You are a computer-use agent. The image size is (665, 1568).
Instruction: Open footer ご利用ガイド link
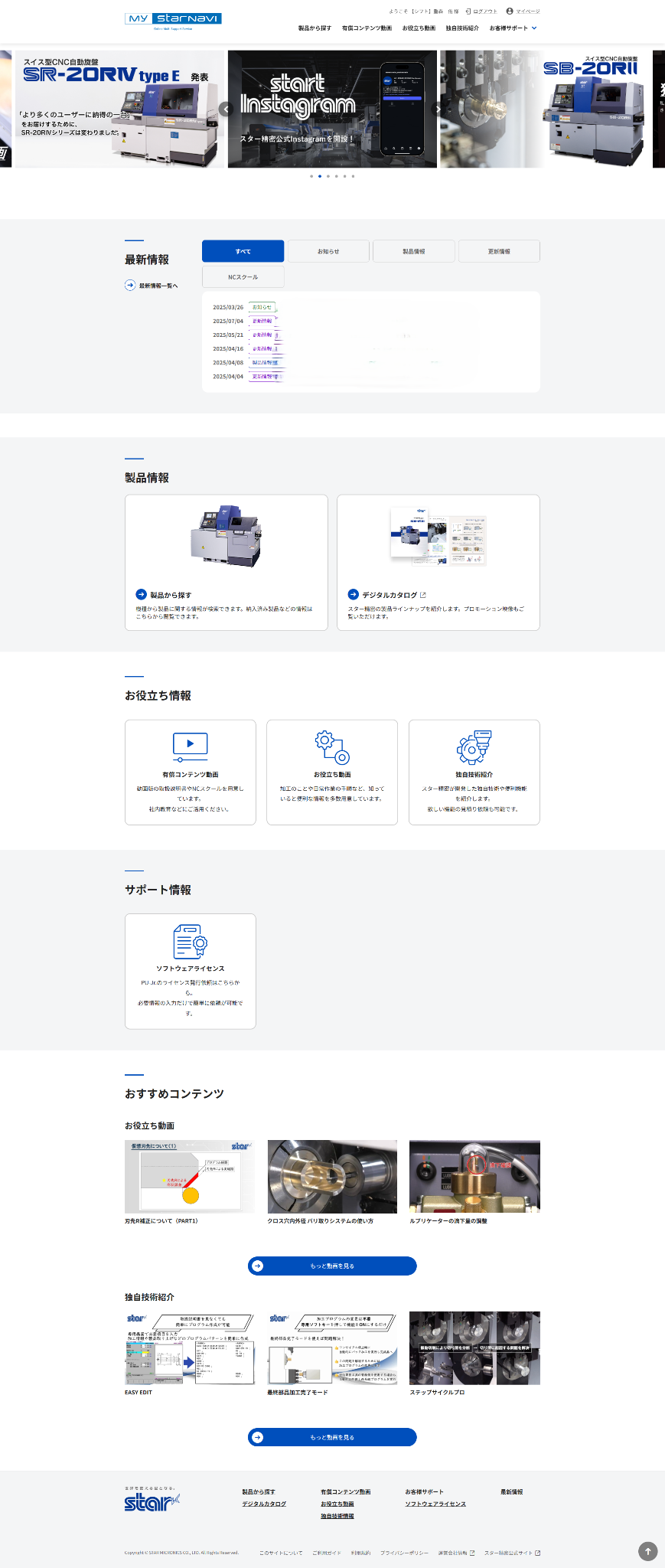click(x=327, y=1553)
